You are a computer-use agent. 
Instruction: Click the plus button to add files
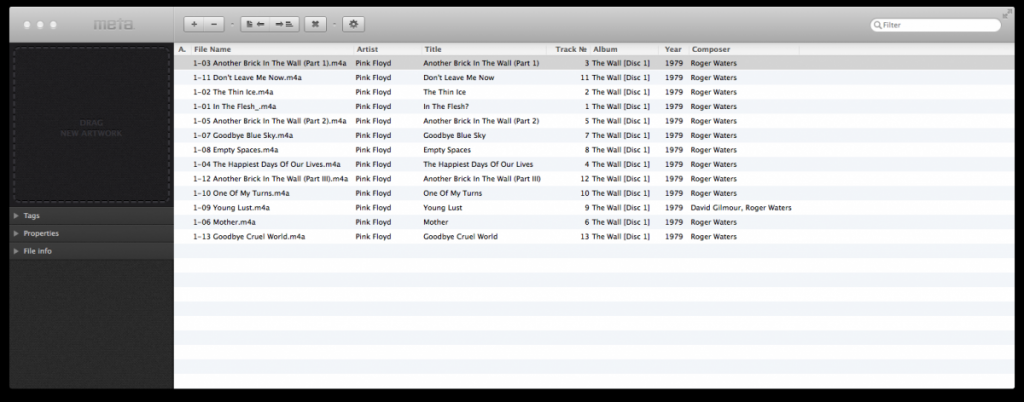(x=193, y=23)
